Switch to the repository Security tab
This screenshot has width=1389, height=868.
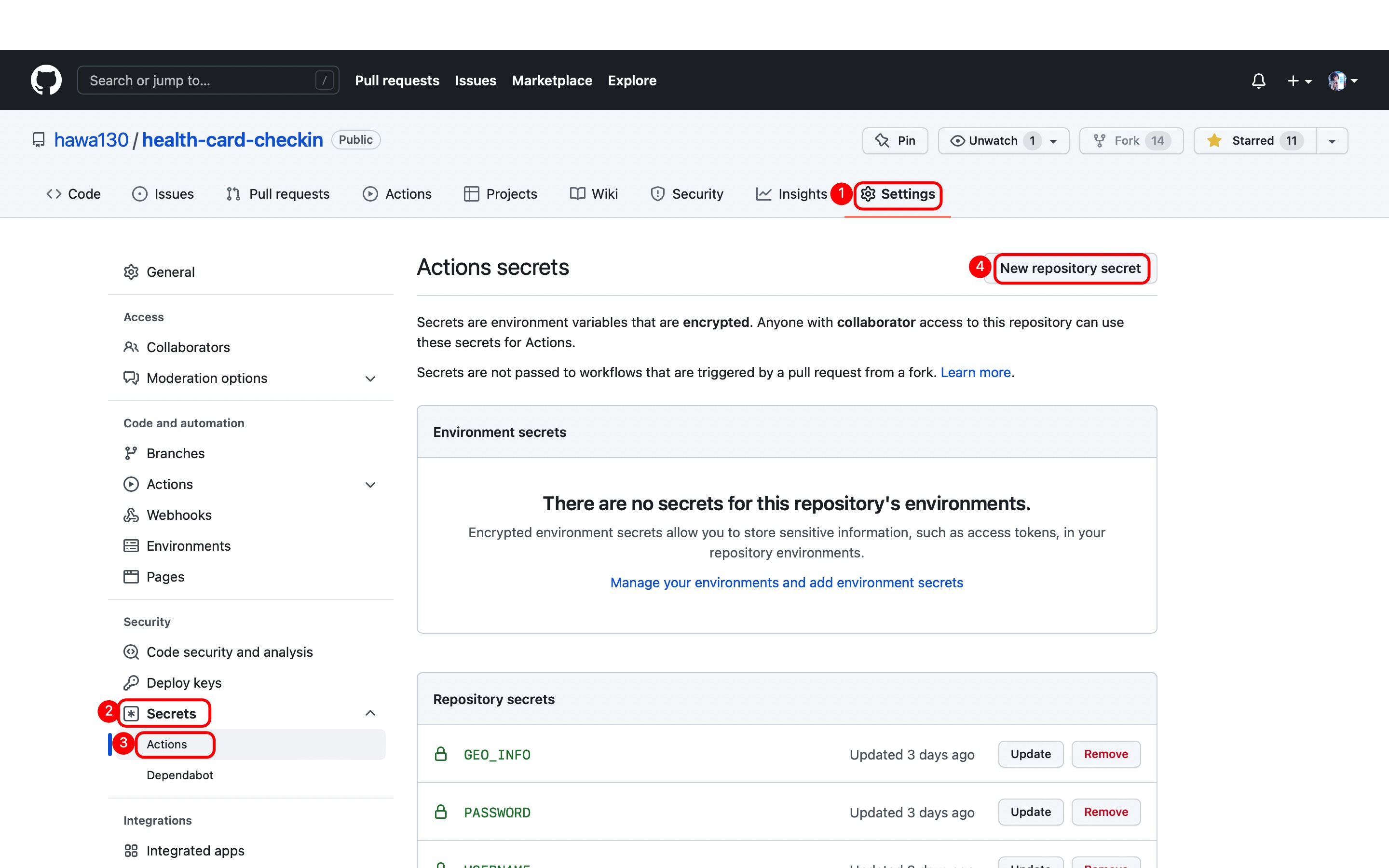pos(687,194)
